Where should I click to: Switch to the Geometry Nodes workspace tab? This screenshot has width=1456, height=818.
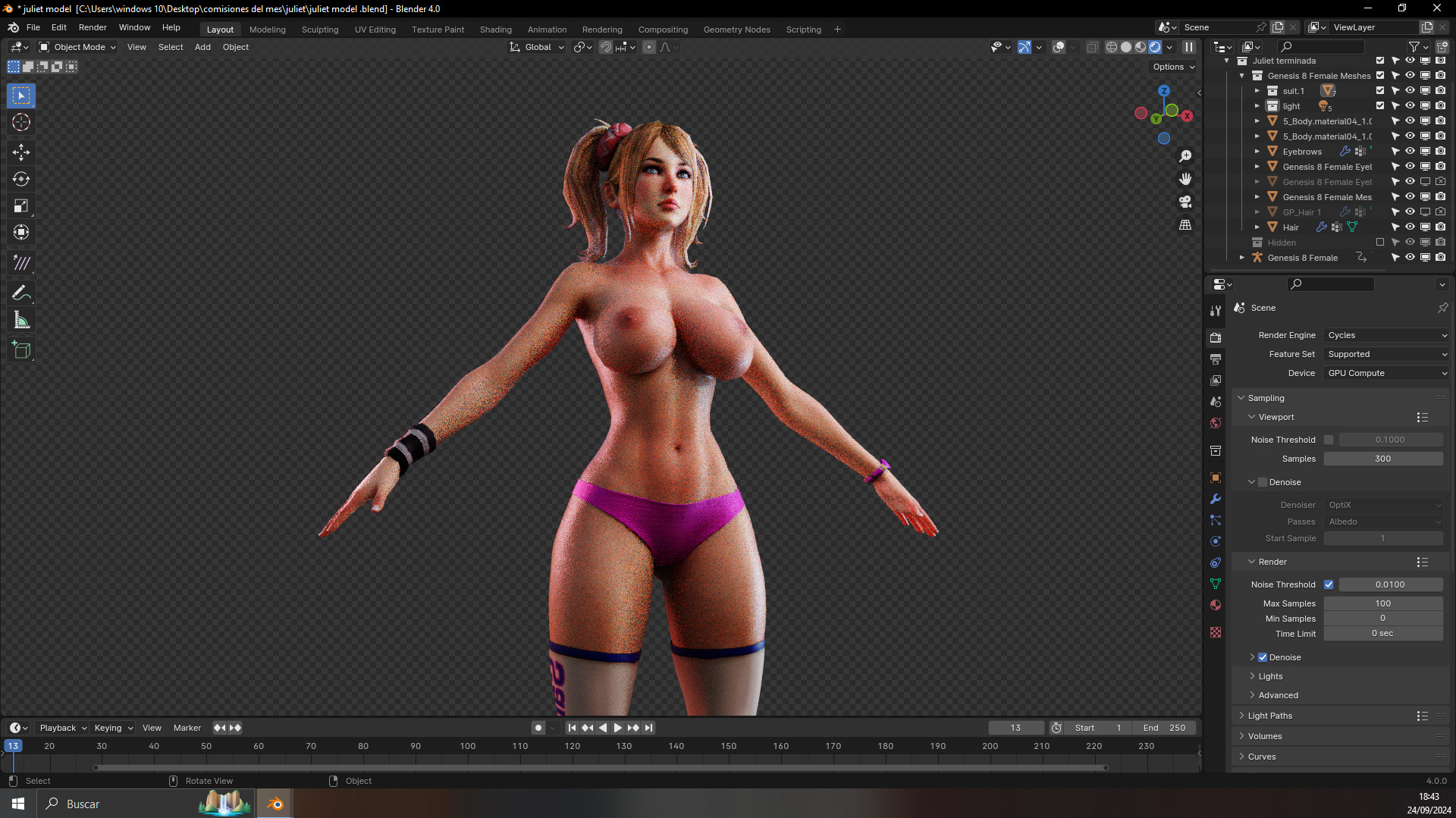click(x=736, y=30)
